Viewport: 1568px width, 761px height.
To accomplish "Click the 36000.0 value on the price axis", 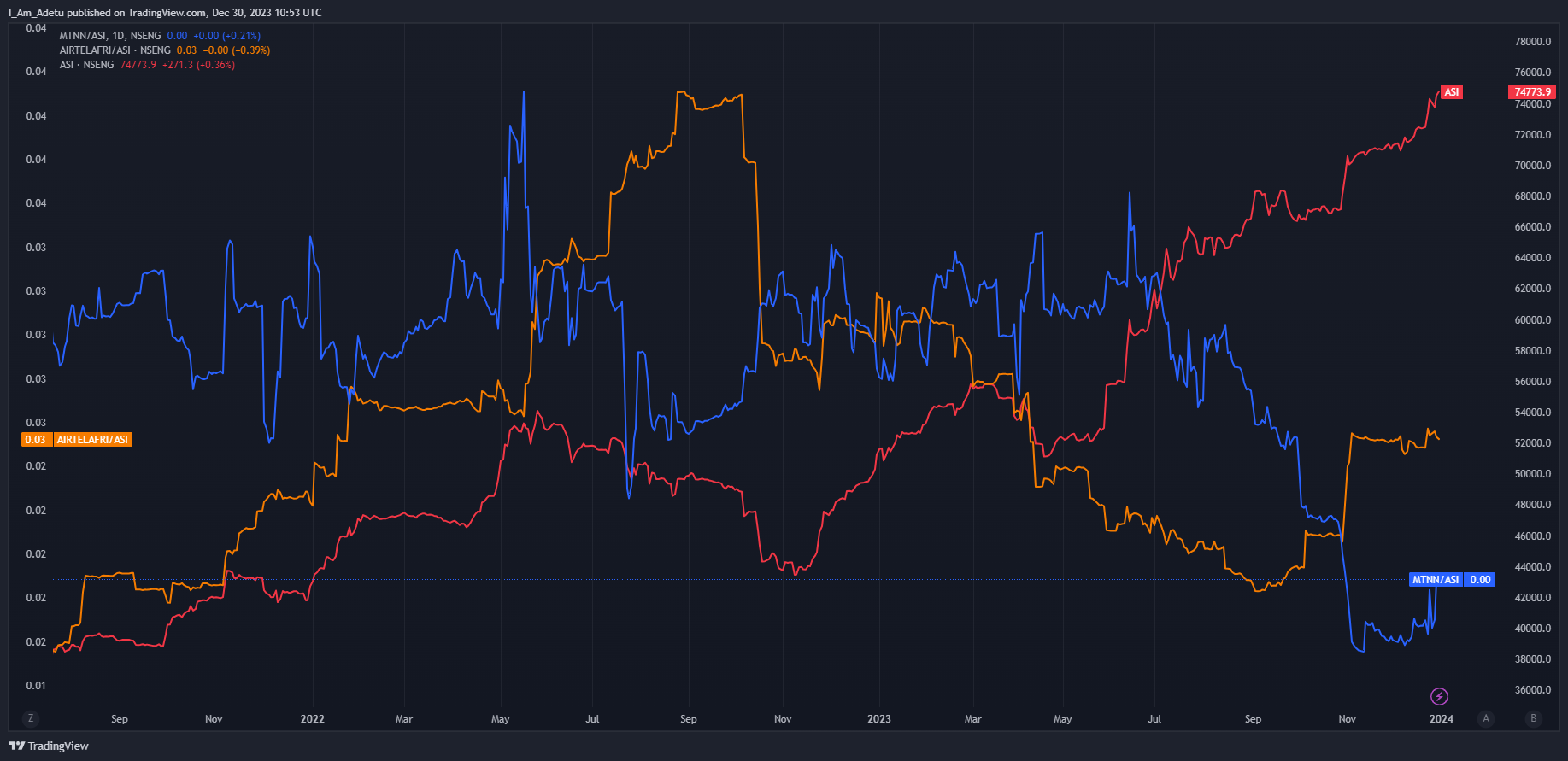I will coord(1533,690).
